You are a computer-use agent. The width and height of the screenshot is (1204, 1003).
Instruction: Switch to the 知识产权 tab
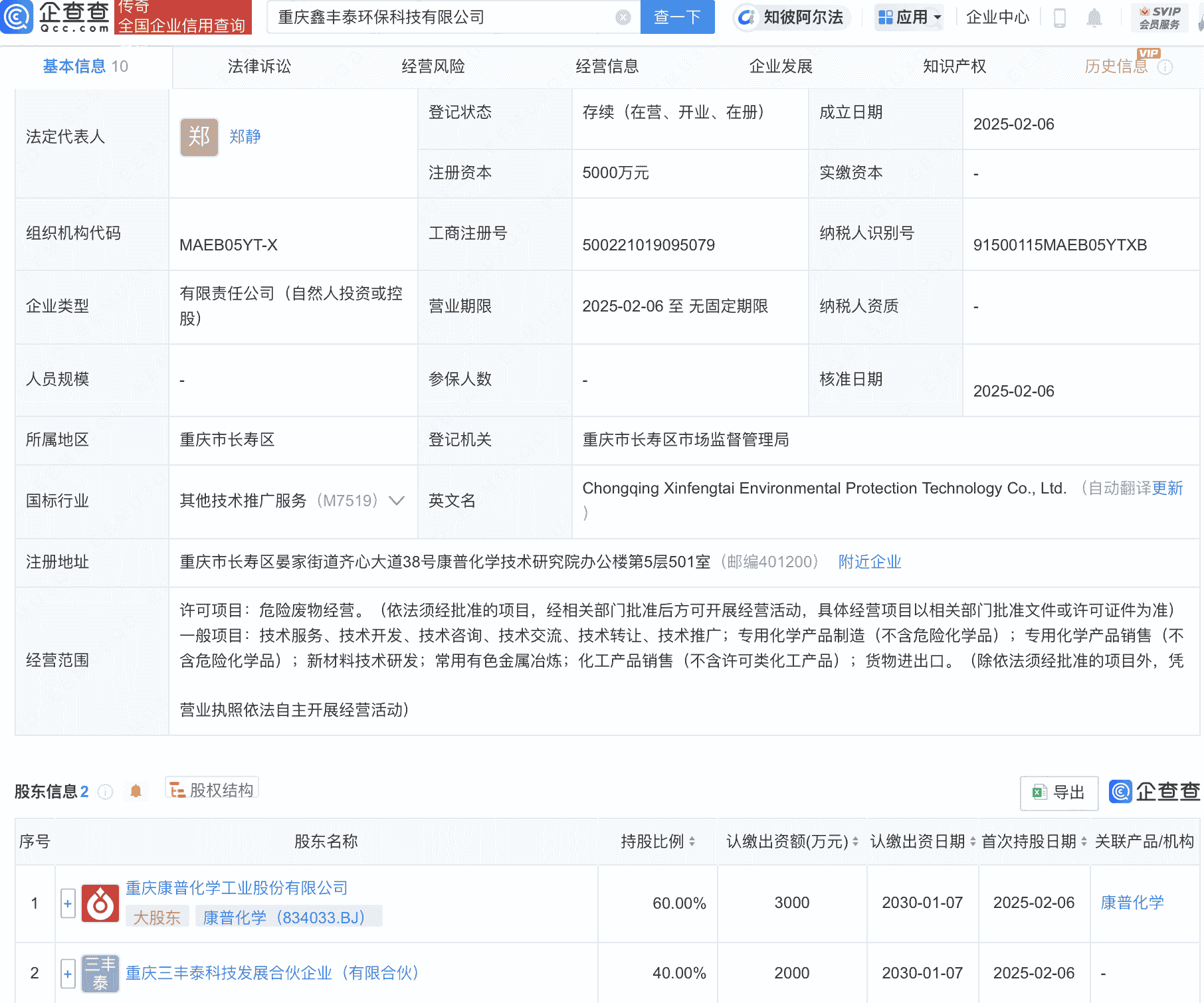point(953,66)
